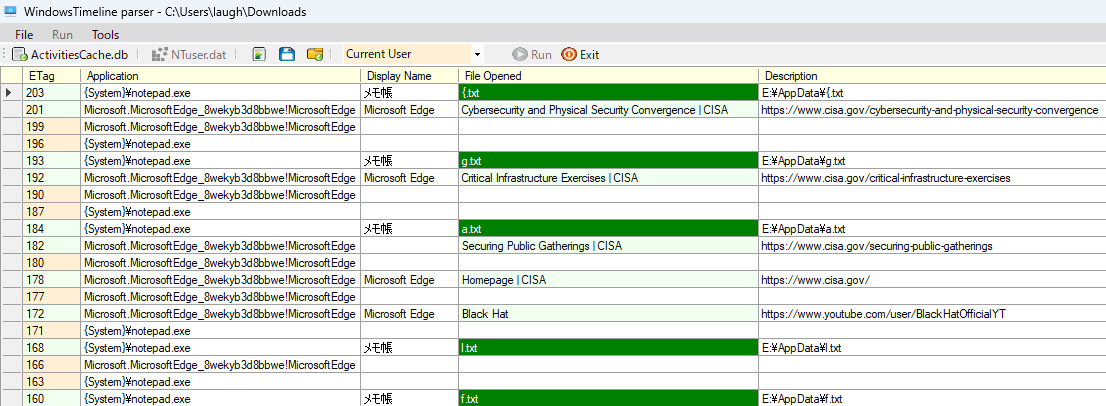The image size is (1106, 406).
Task: Select ETag 199 cell
Action: point(52,127)
